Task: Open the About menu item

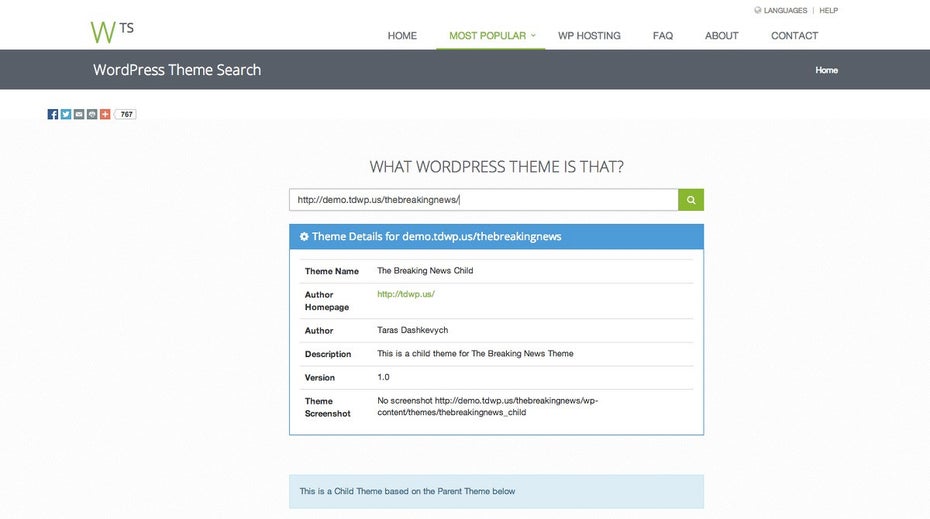Action: click(721, 36)
